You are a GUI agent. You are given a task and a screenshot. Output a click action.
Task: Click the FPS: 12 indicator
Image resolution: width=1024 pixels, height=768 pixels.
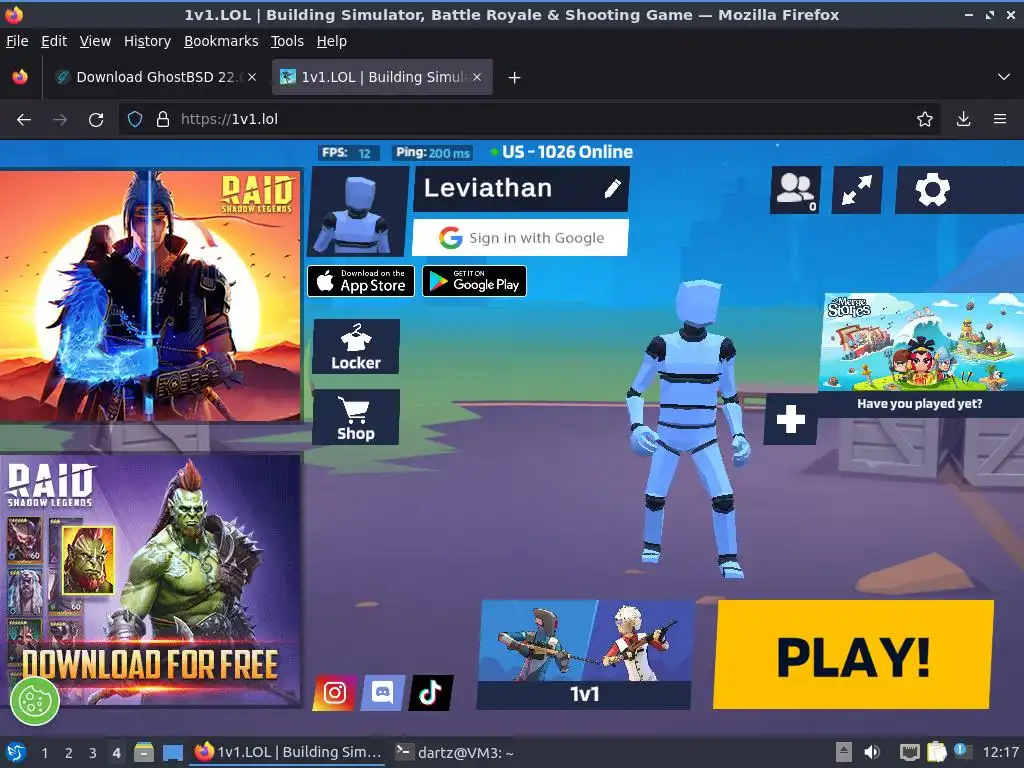point(348,153)
